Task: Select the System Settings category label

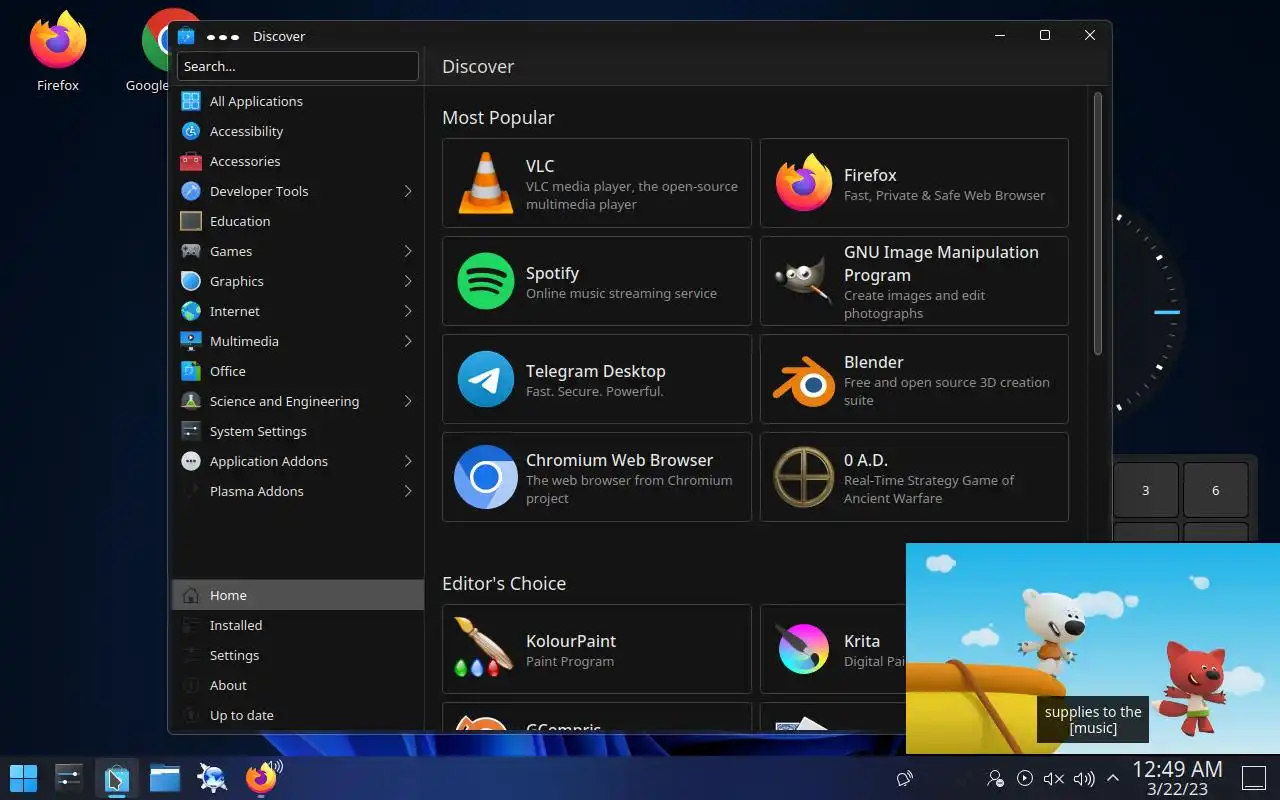Action: [x=258, y=431]
